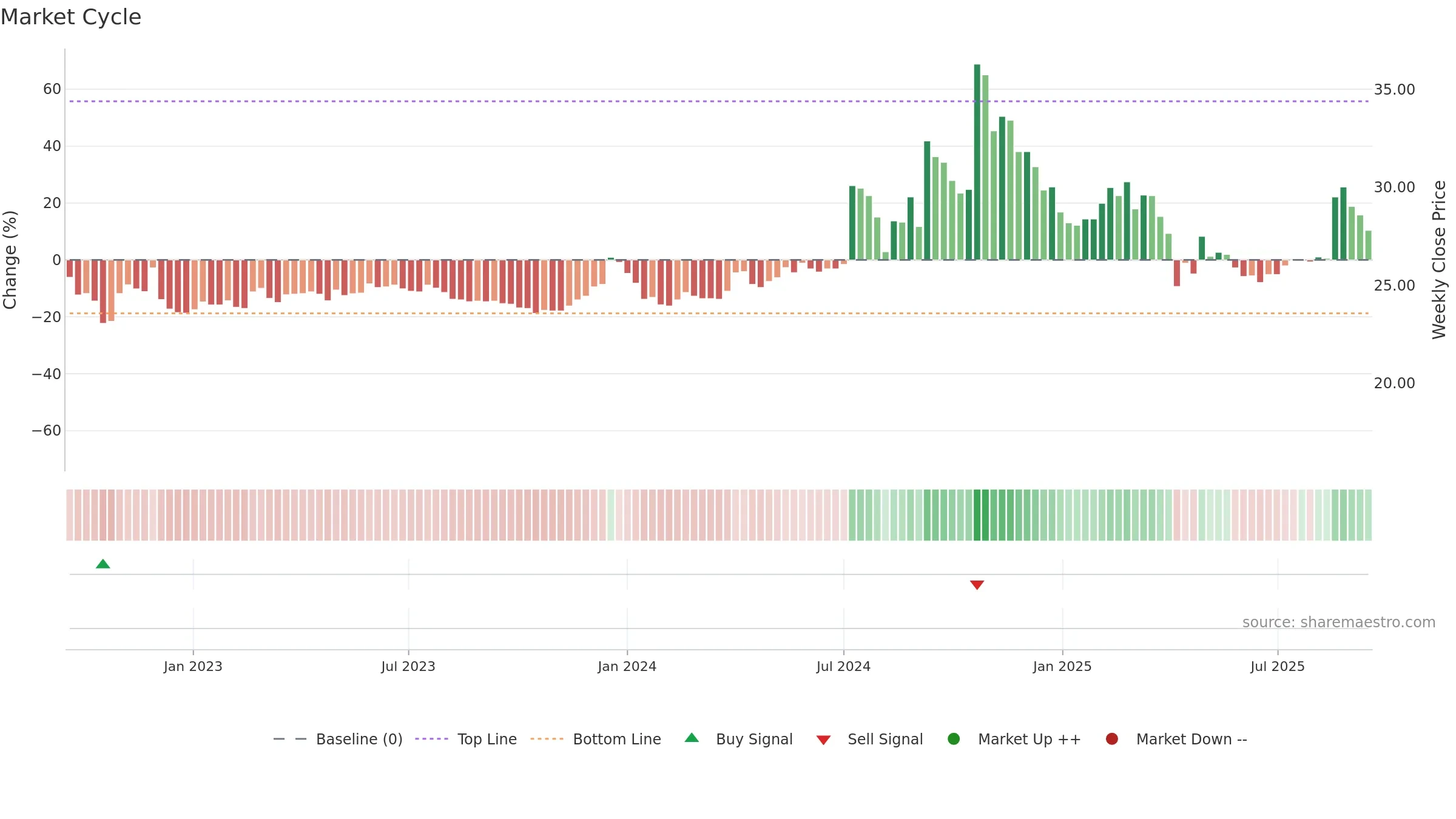The width and height of the screenshot is (1456, 819).
Task: Click the Jan 2024 axis label
Action: 627,666
